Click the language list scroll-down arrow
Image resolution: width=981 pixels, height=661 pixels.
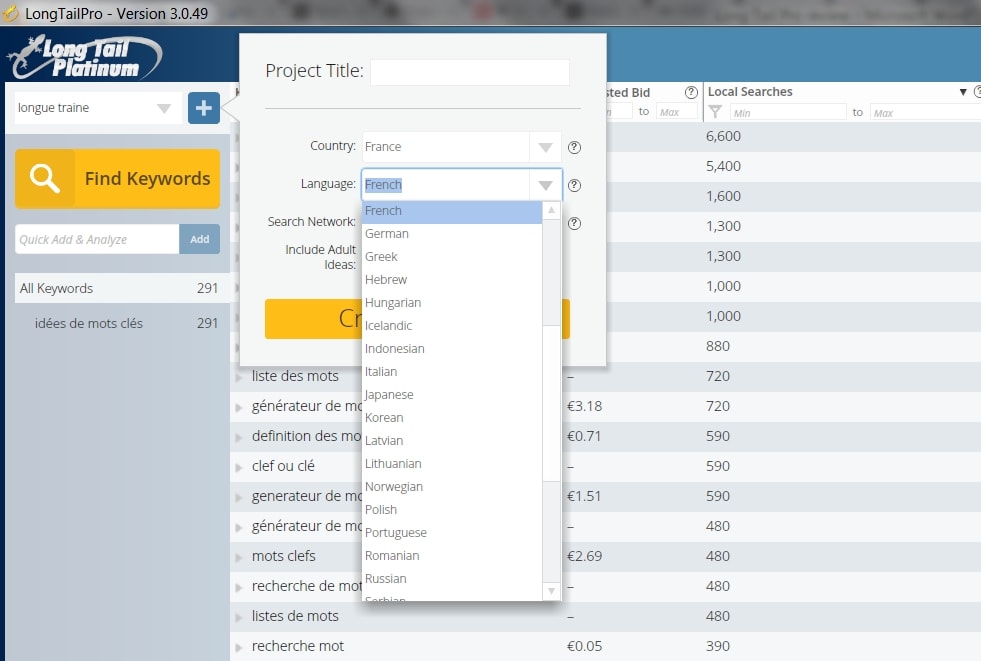coord(551,590)
